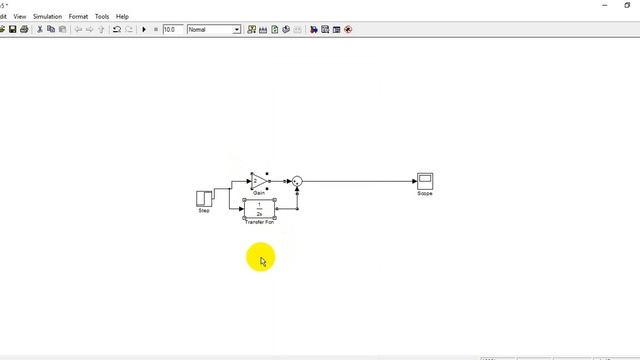The image size is (640, 360).
Task: Stop simulation with square stop button
Action: [x=156, y=29]
